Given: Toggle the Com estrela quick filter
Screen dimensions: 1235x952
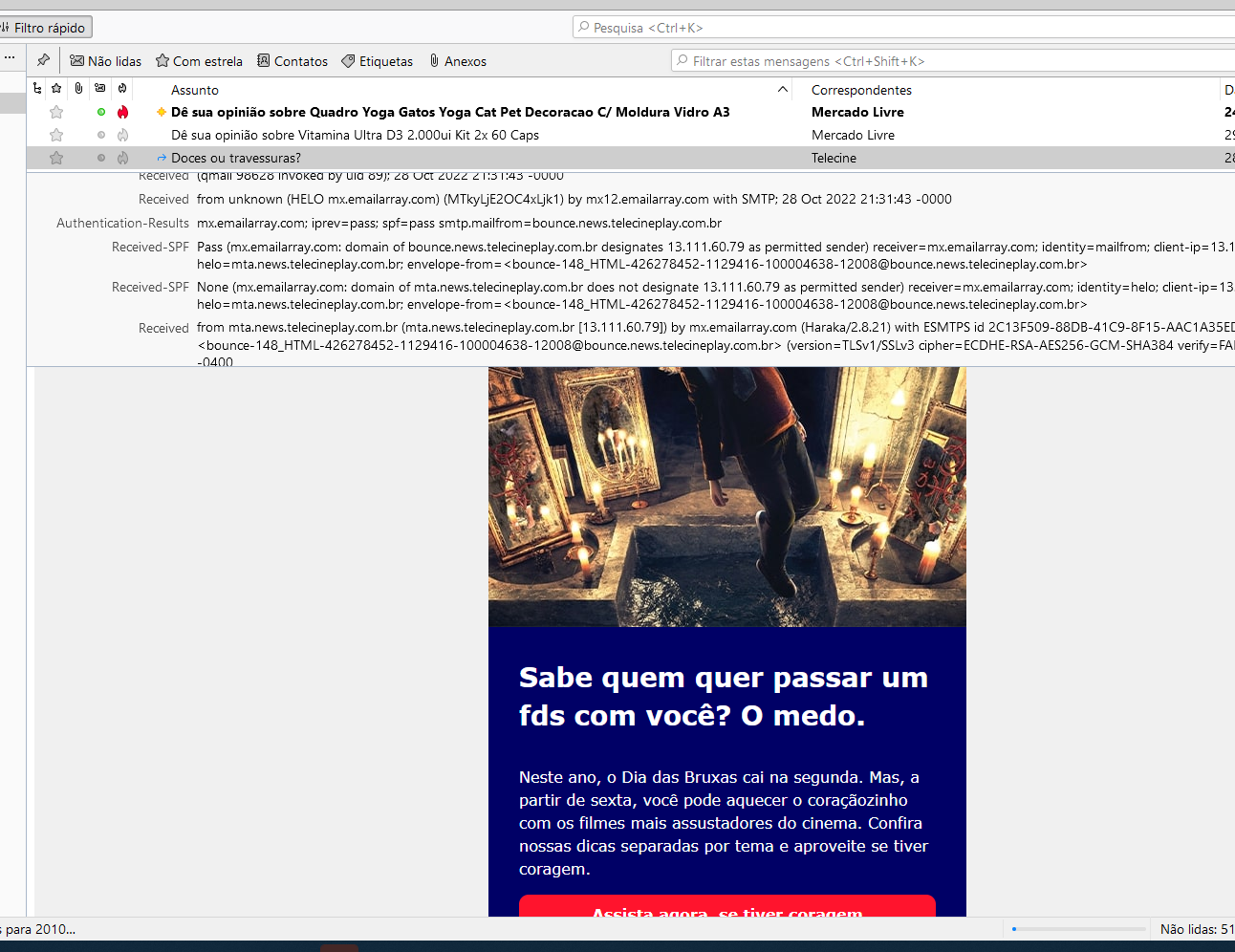Looking at the screenshot, I should tap(199, 61).
